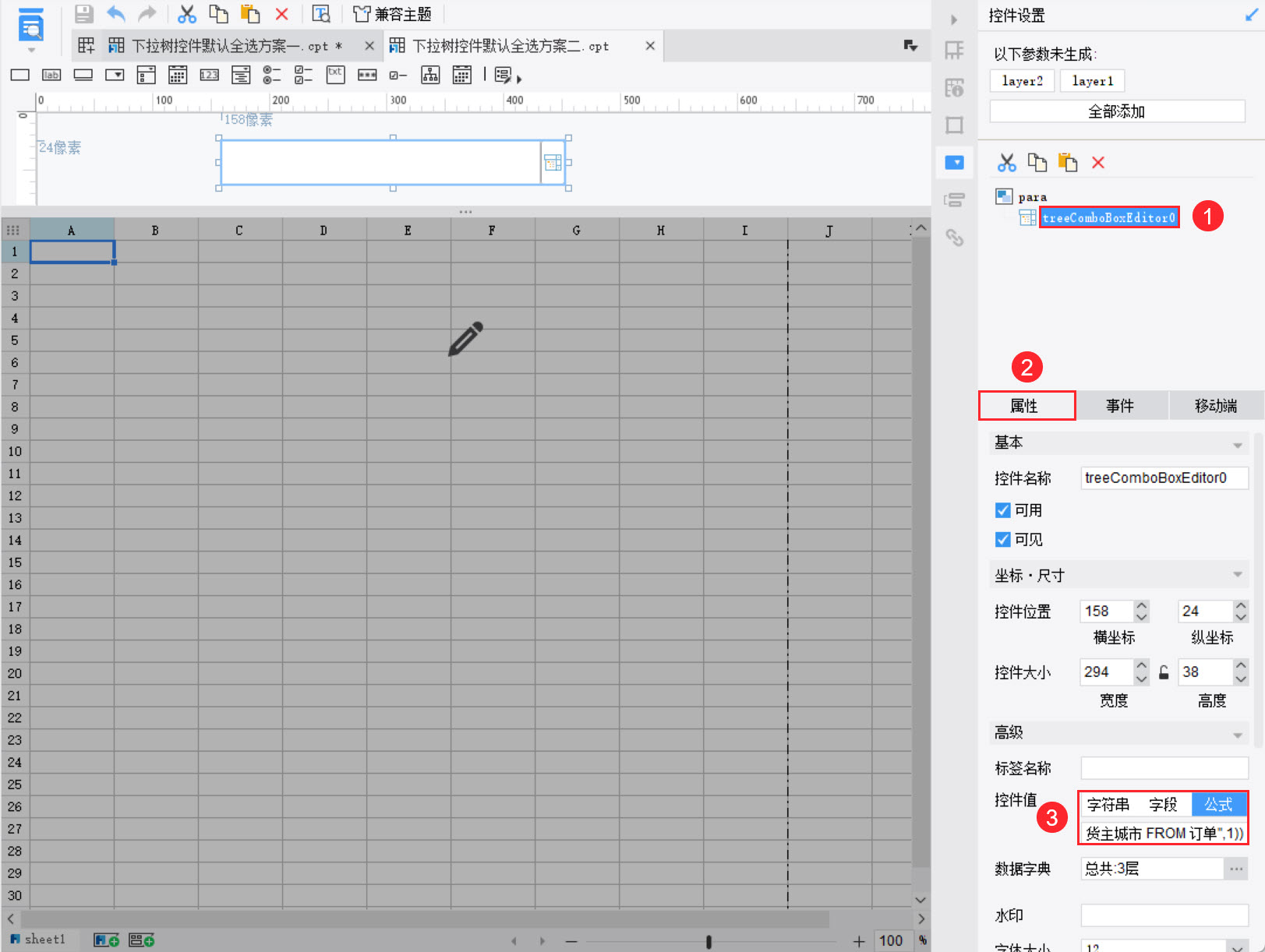Viewport: 1265px width, 952px height.
Task: Select the label (lab) widget tool
Action: (51, 75)
